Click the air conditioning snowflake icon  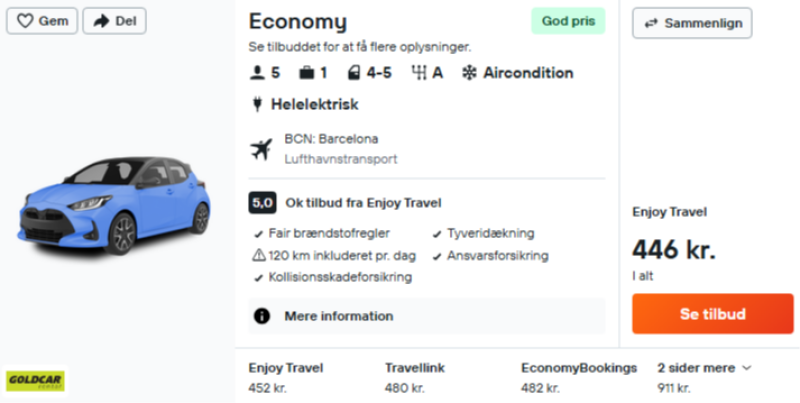(469, 73)
